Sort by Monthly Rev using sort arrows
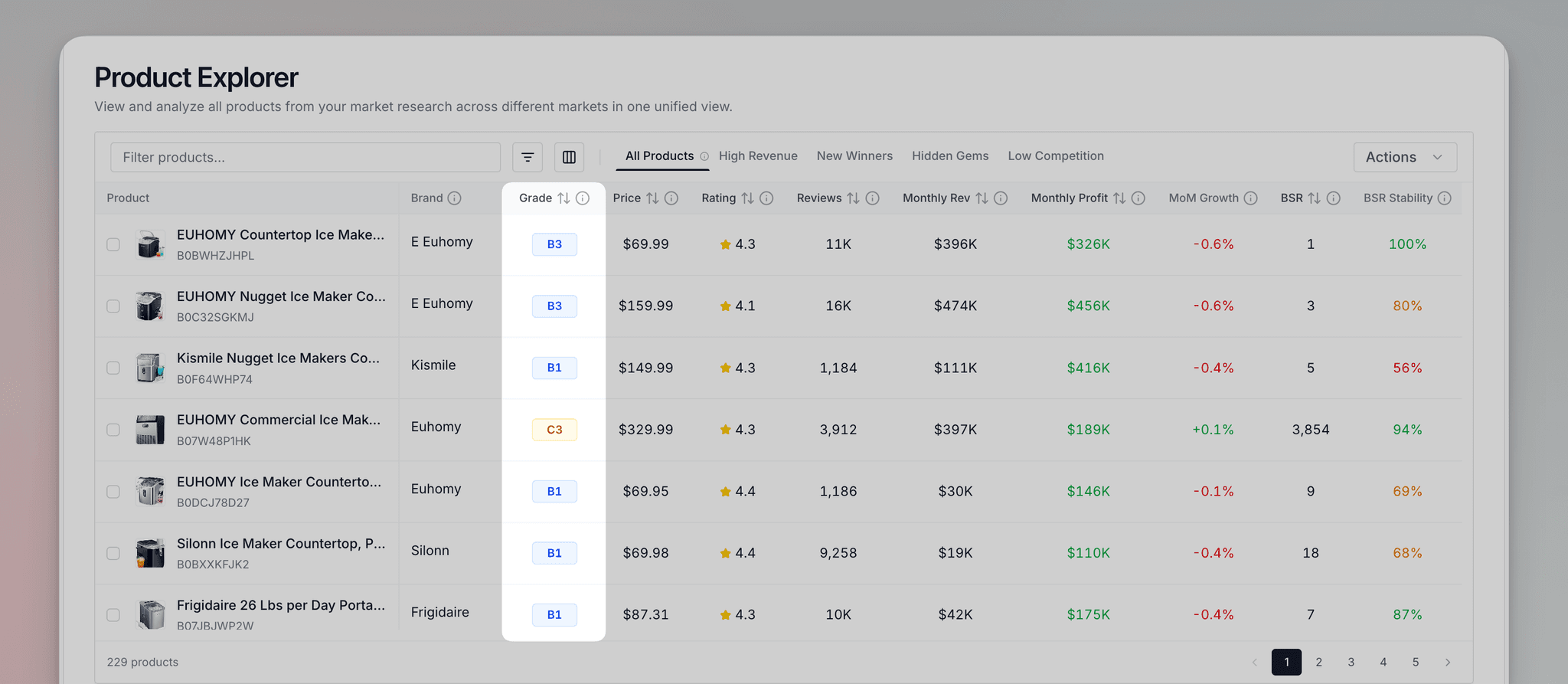Viewport: 1568px width, 684px height. (x=982, y=198)
